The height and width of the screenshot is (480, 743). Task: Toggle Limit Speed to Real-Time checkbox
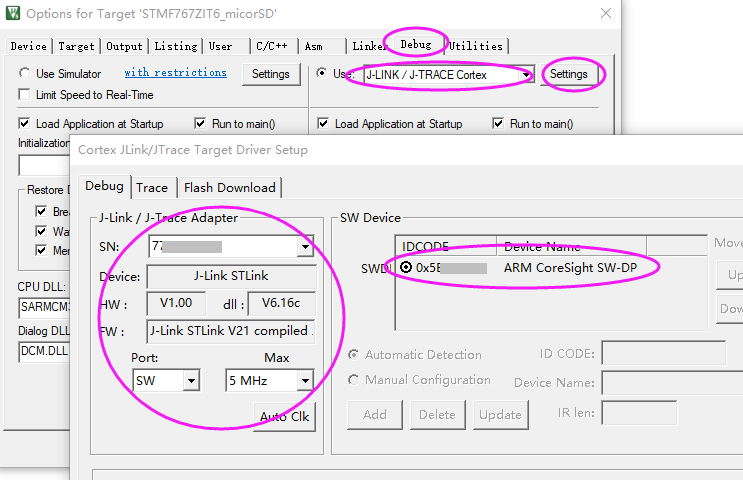[x=24, y=94]
